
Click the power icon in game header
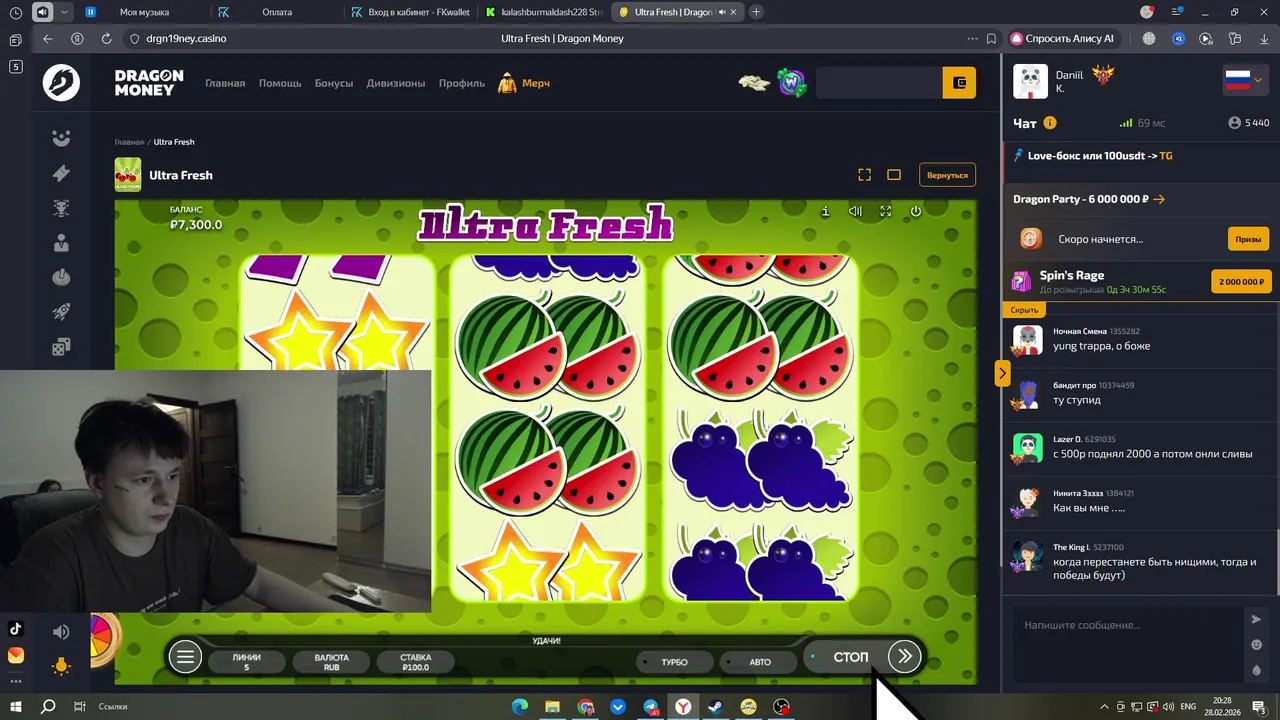click(x=915, y=211)
